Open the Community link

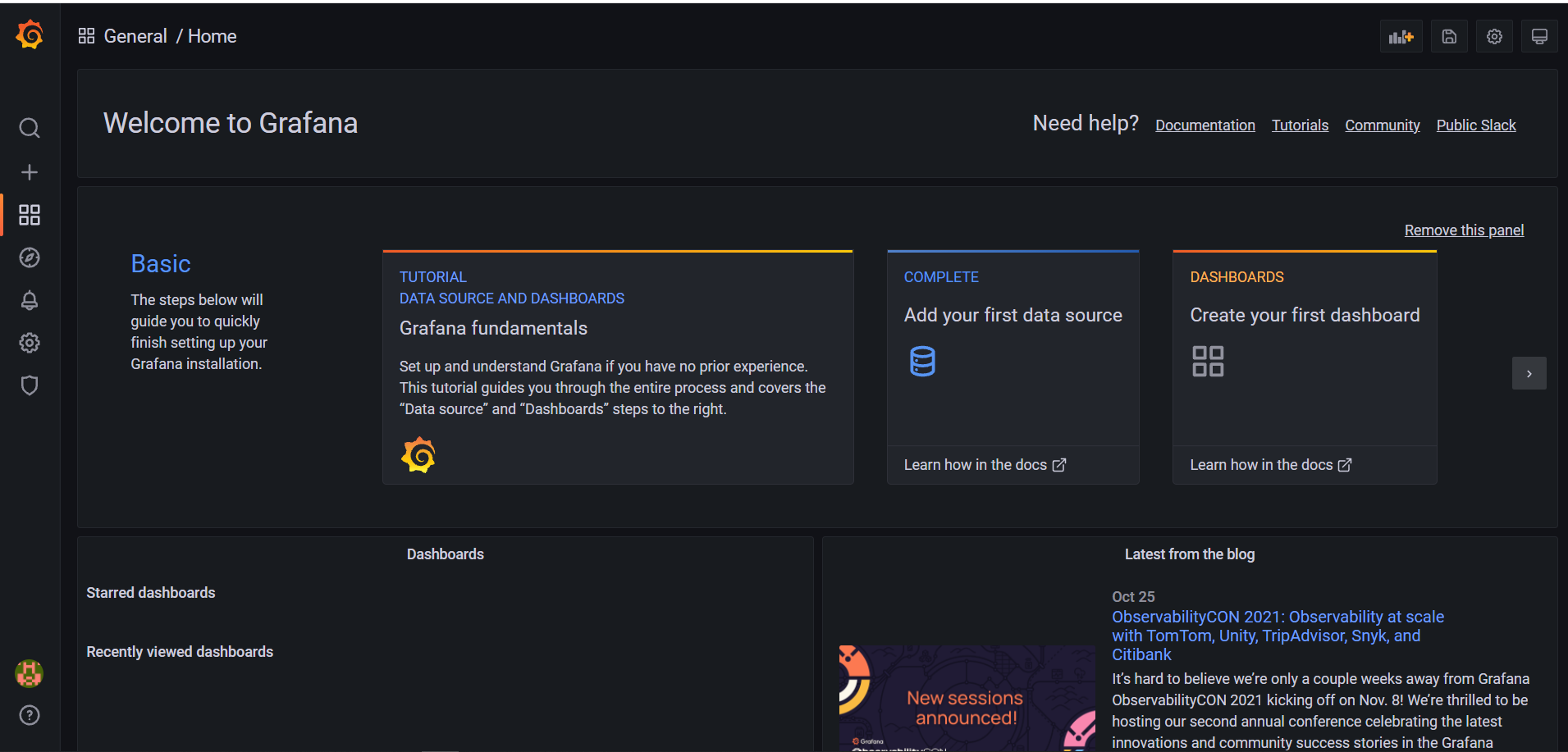tap(1383, 125)
